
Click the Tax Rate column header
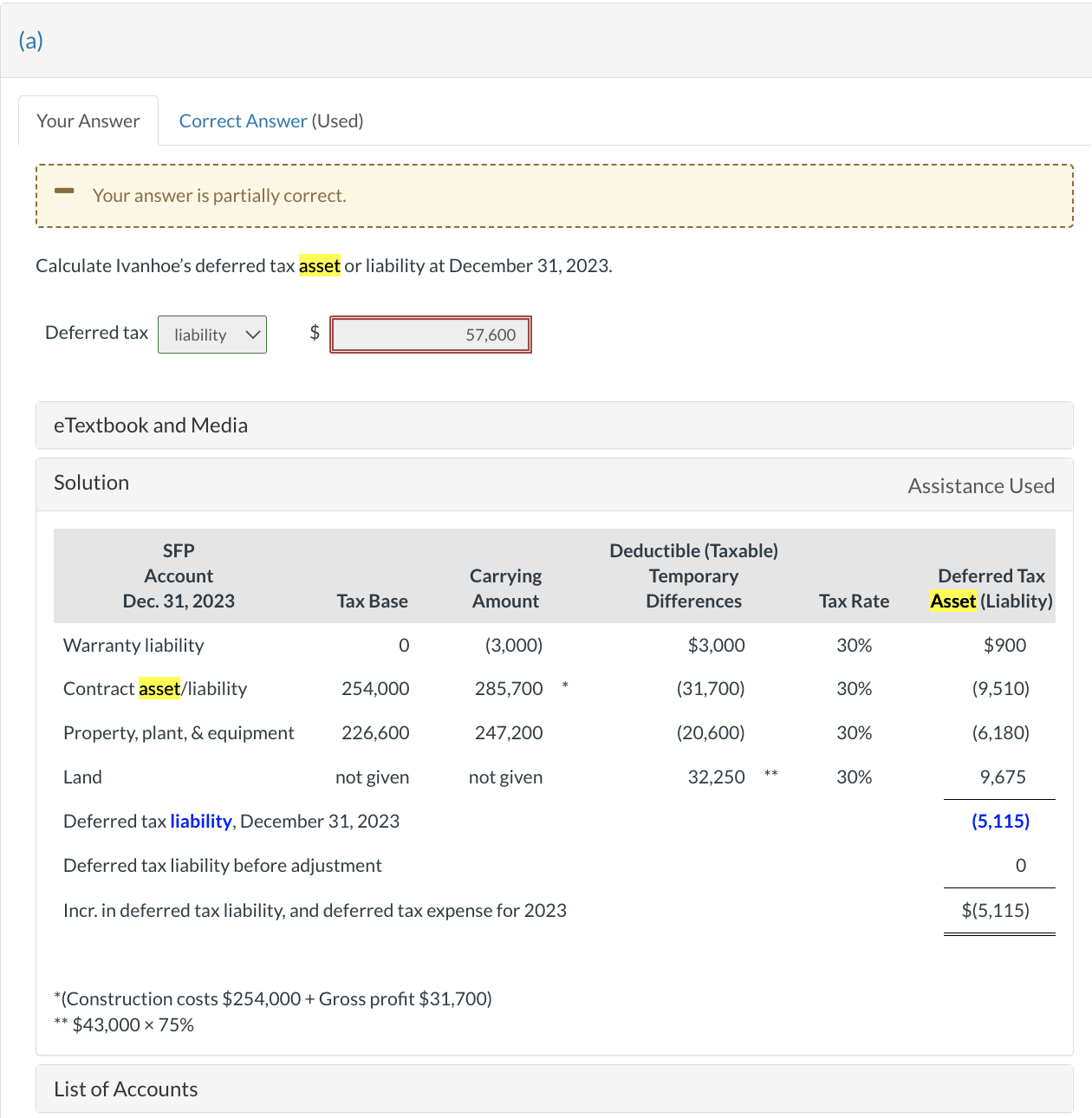coord(854,601)
